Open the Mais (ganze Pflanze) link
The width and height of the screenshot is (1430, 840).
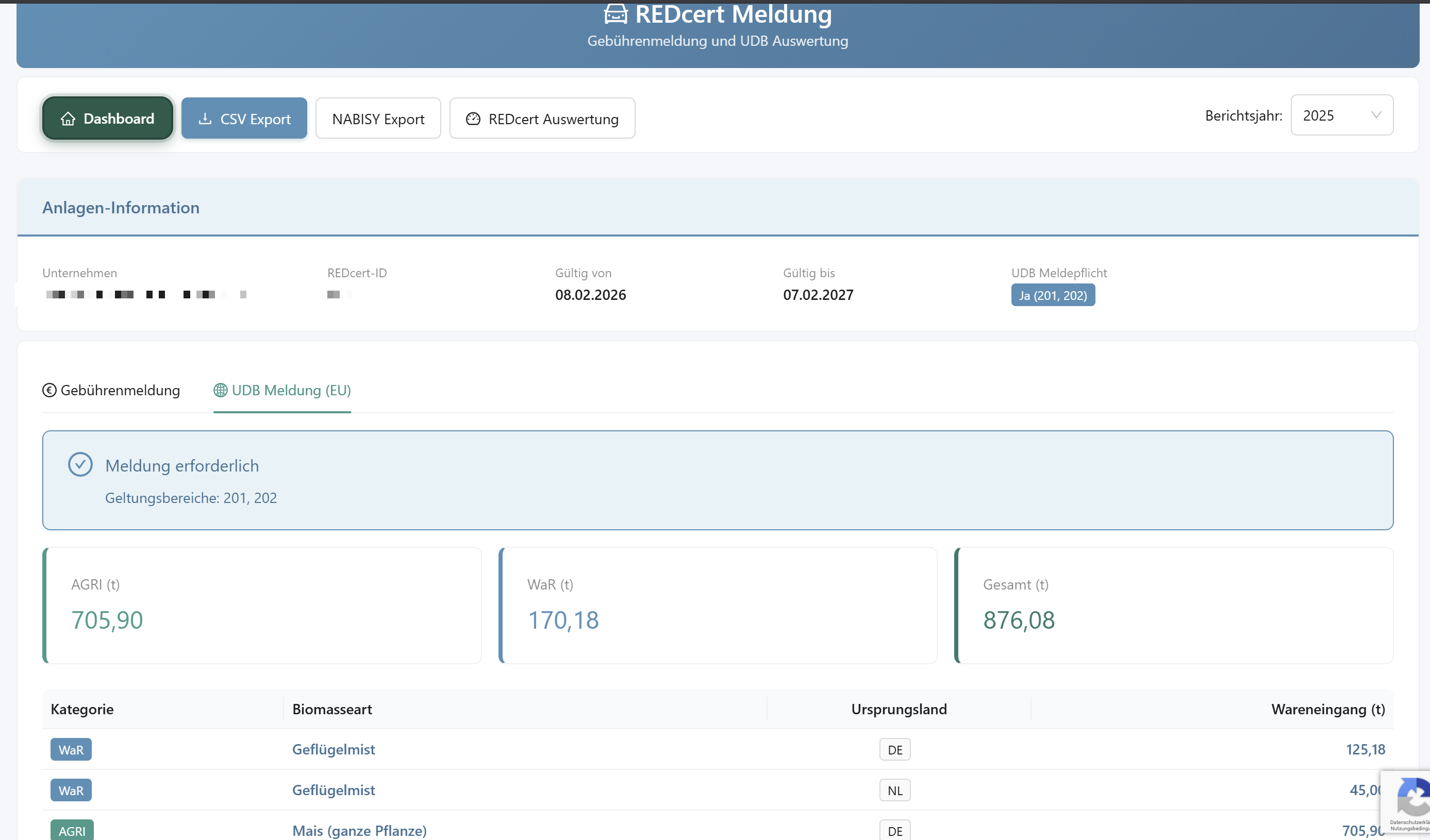coord(359,830)
